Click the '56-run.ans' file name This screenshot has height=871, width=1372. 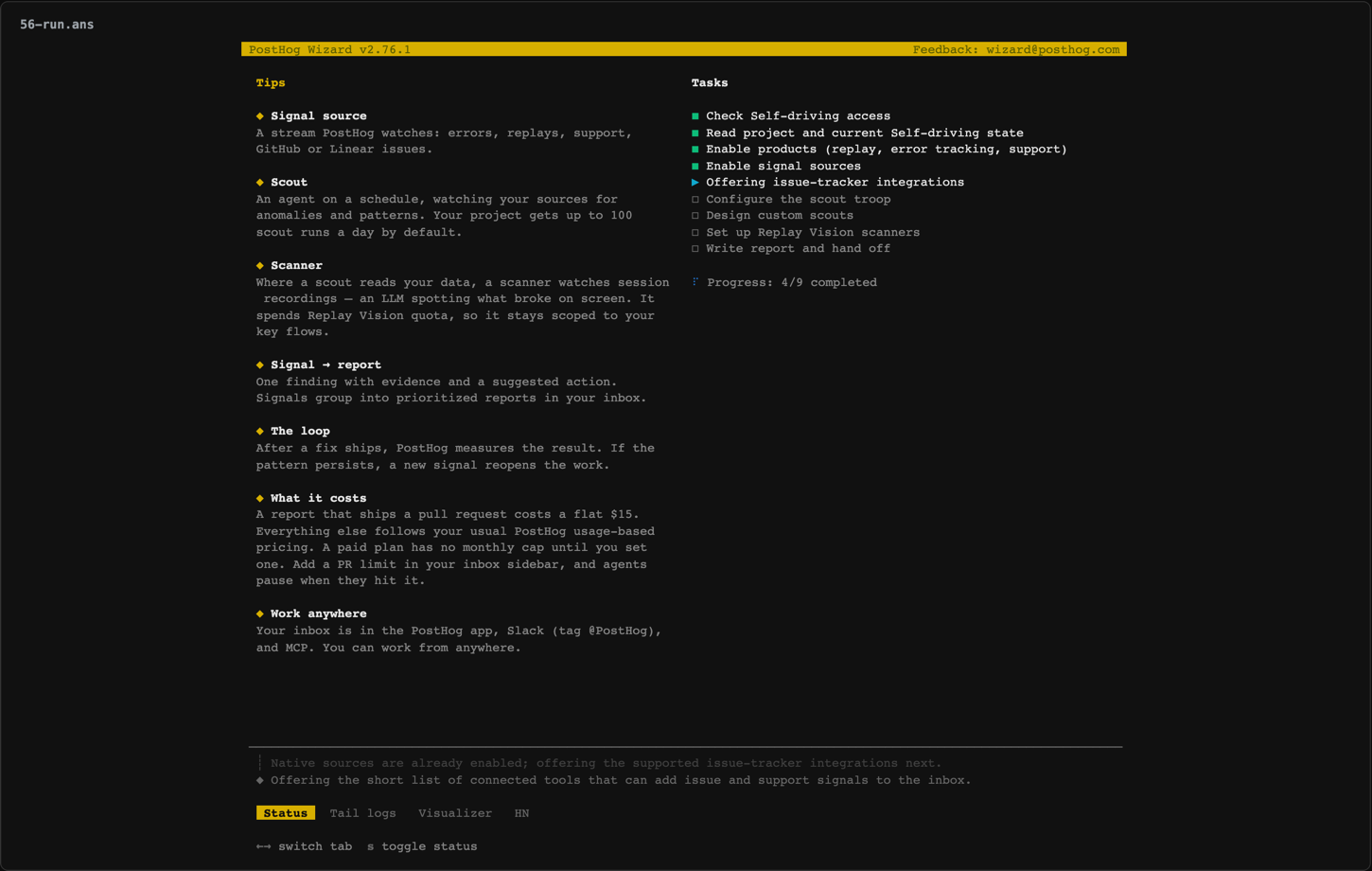[x=57, y=25]
